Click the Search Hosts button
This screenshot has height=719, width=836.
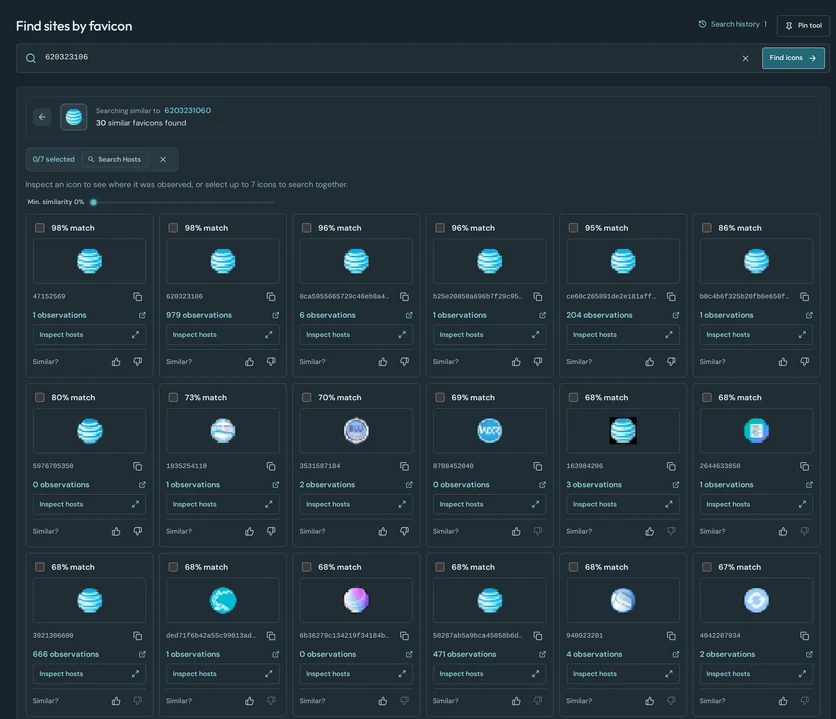[x=115, y=159]
